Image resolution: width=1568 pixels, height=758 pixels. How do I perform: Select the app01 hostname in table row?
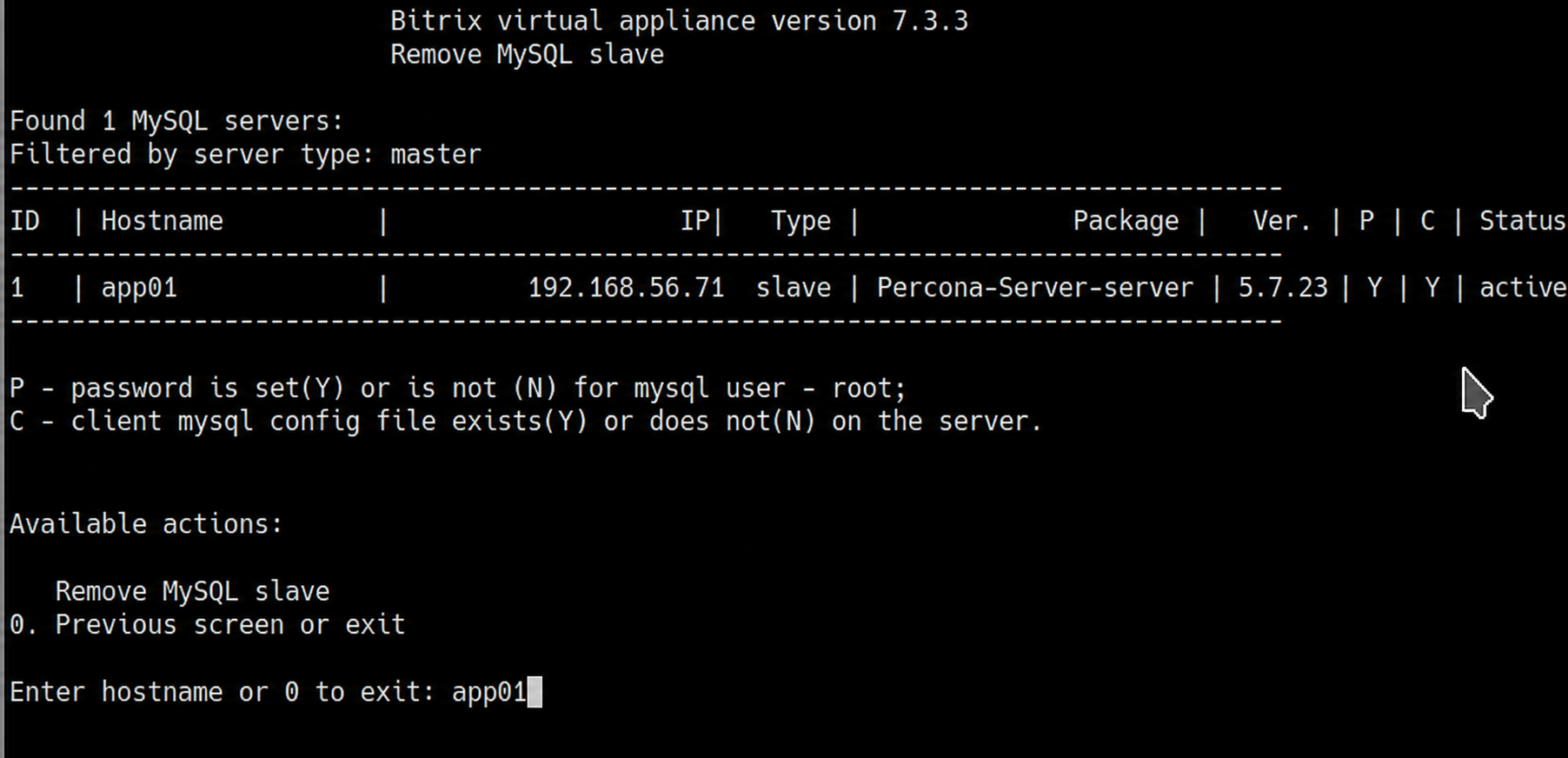(x=139, y=288)
